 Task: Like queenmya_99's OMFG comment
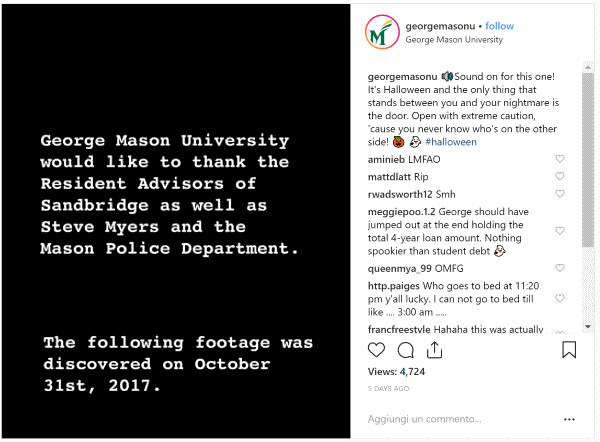click(560, 268)
